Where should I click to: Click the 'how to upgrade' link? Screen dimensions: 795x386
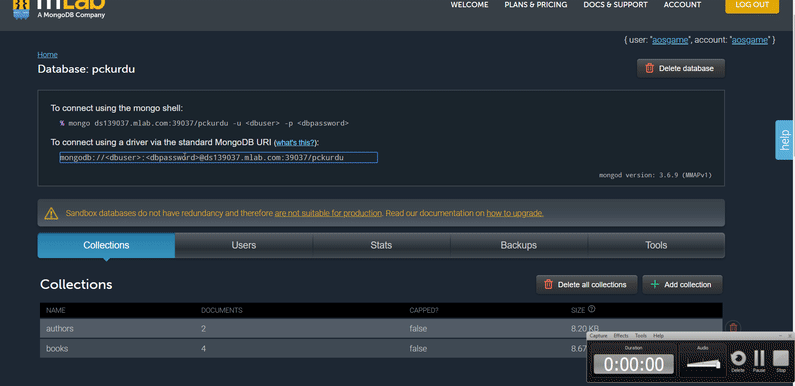click(x=515, y=213)
